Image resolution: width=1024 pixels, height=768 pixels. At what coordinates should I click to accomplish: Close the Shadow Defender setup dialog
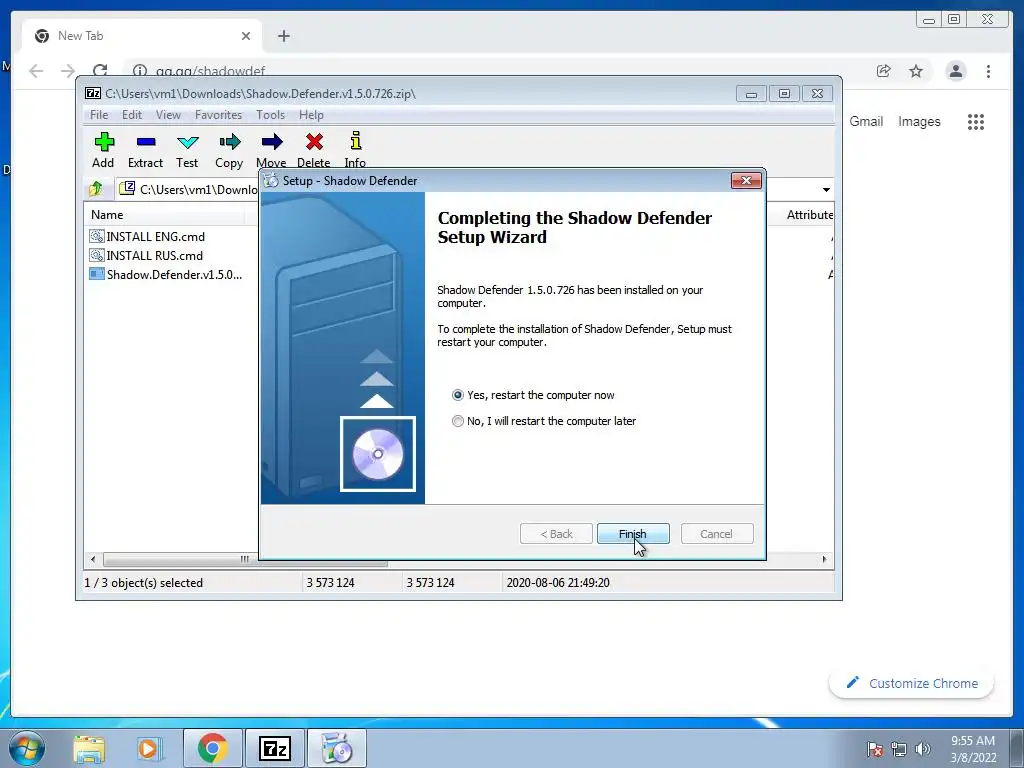click(746, 180)
